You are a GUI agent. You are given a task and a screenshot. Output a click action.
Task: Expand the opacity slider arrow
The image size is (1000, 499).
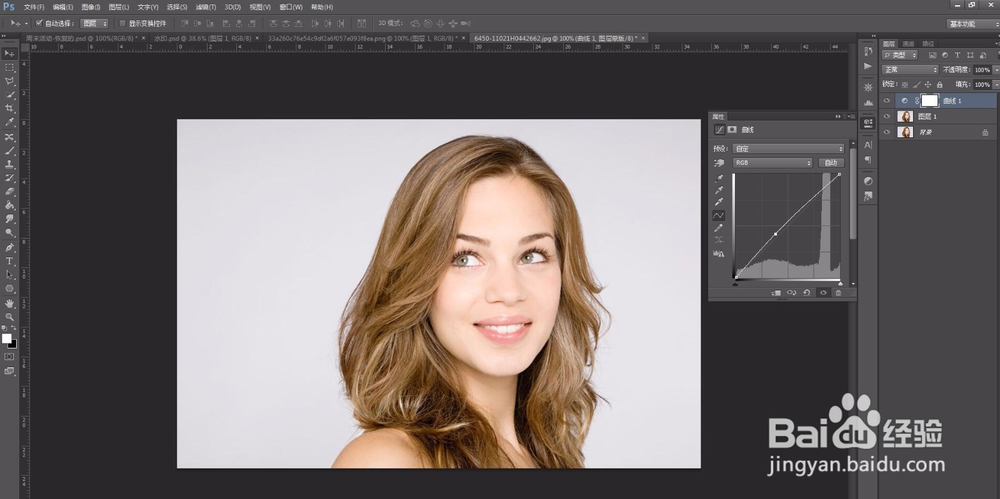click(996, 70)
